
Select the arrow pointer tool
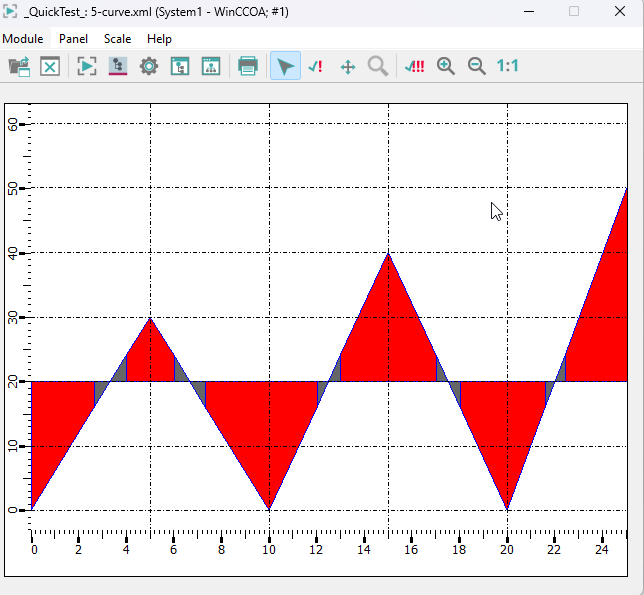(x=285, y=67)
